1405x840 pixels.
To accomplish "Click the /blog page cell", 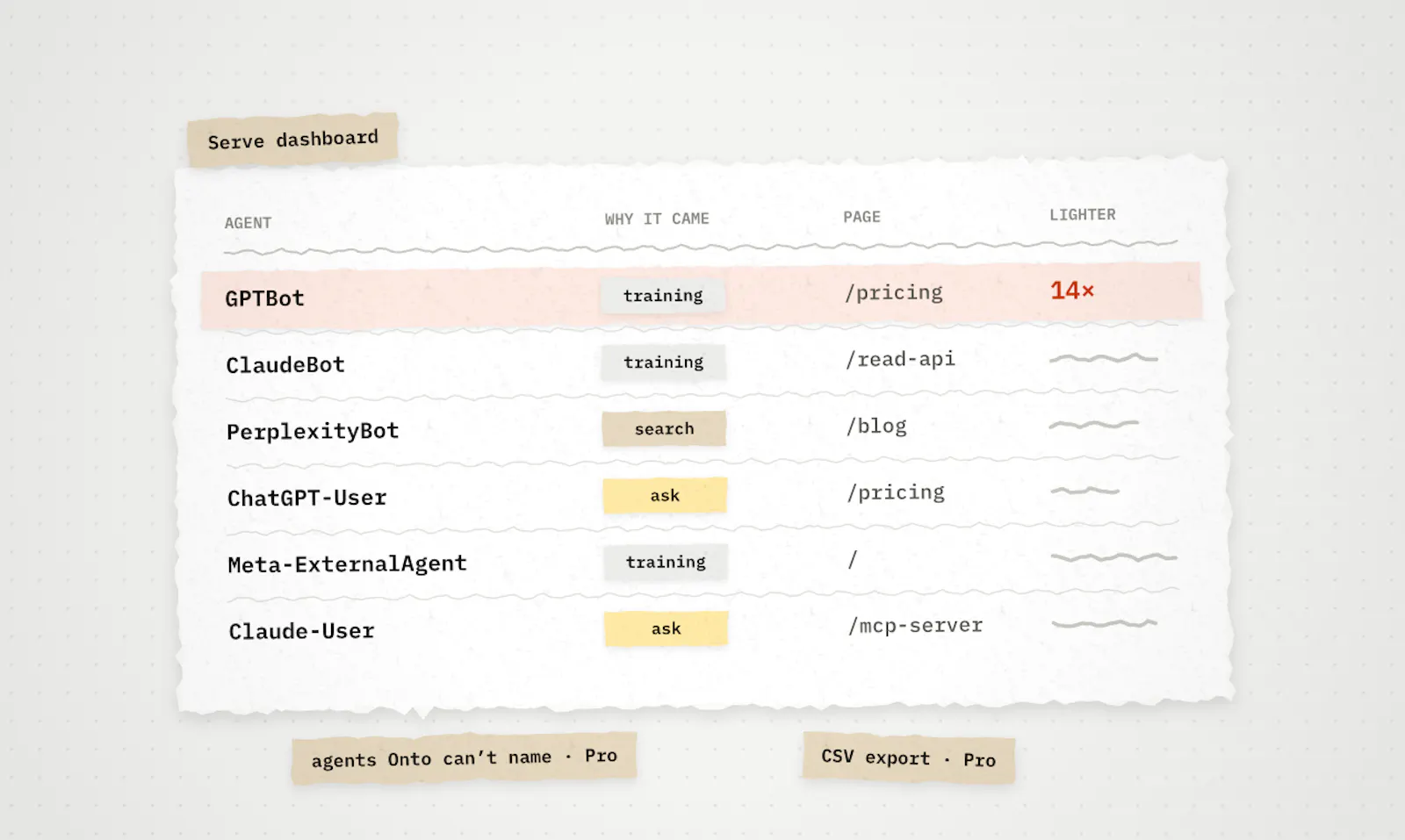I will pyautogui.click(x=876, y=426).
